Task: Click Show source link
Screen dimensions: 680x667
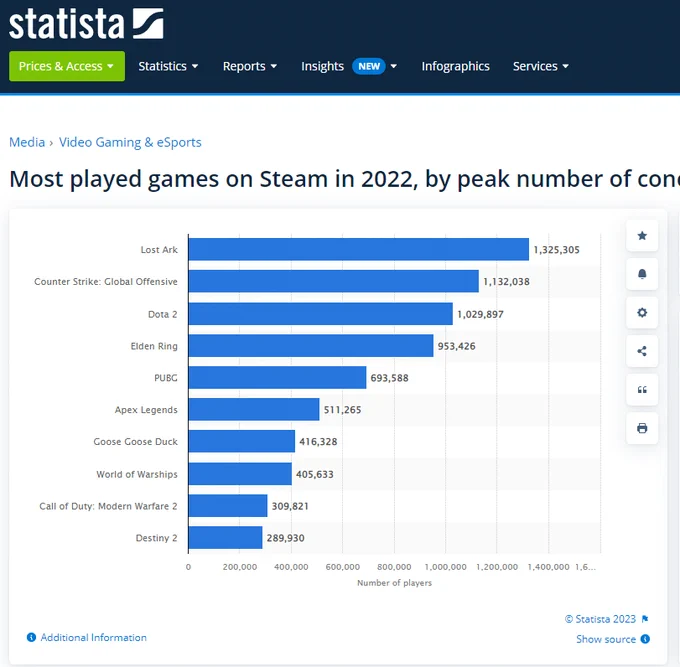Action: click(x=606, y=639)
